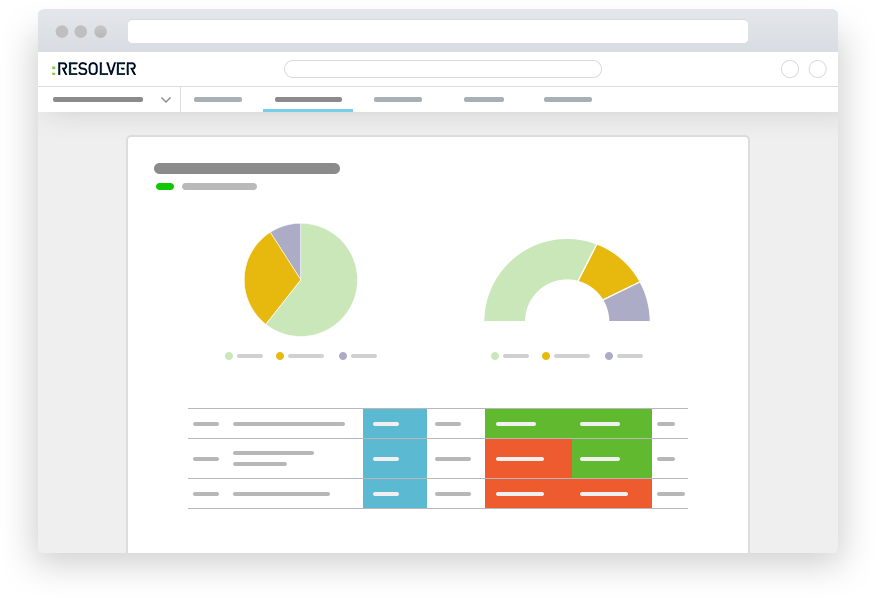Click the purple legend dot below the donut chart
Image resolution: width=876 pixels, height=598 pixels.
point(608,355)
